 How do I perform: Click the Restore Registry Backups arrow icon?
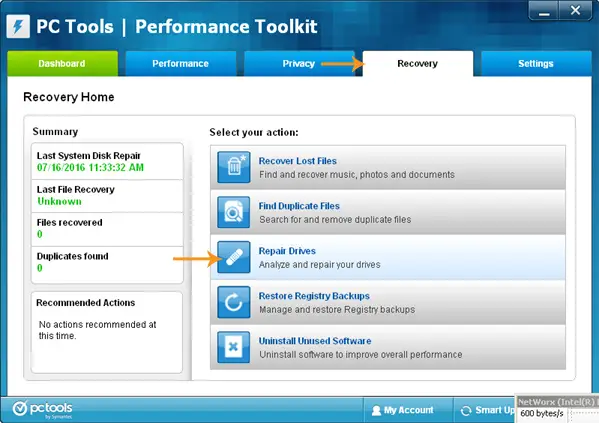[234, 302]
